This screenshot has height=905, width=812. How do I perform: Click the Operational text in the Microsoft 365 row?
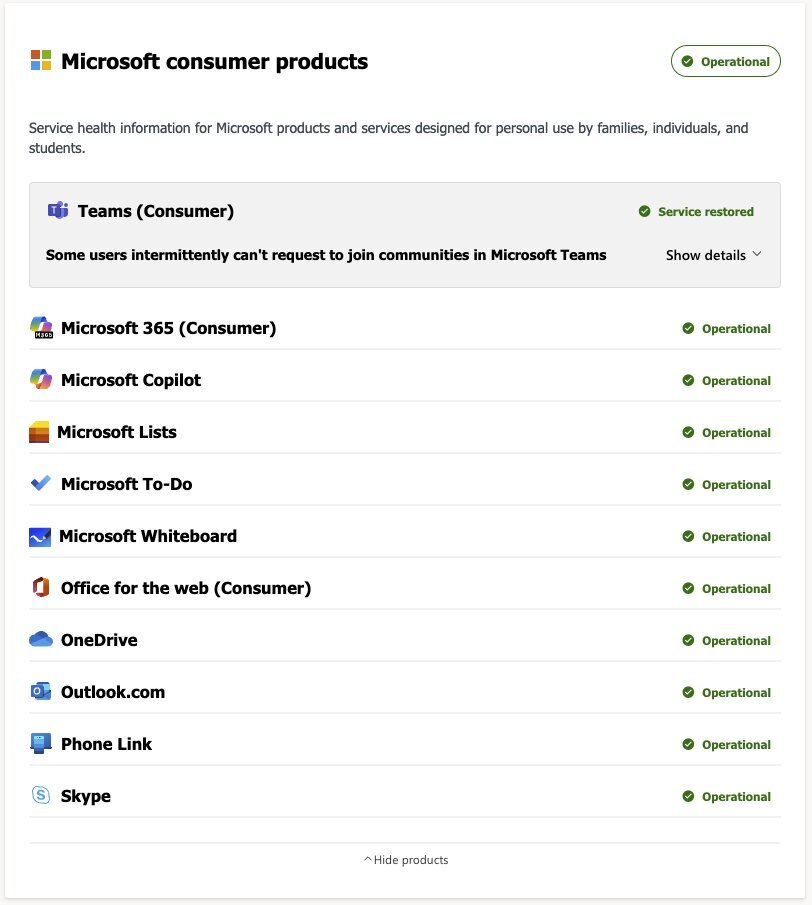tap(736, 329)
